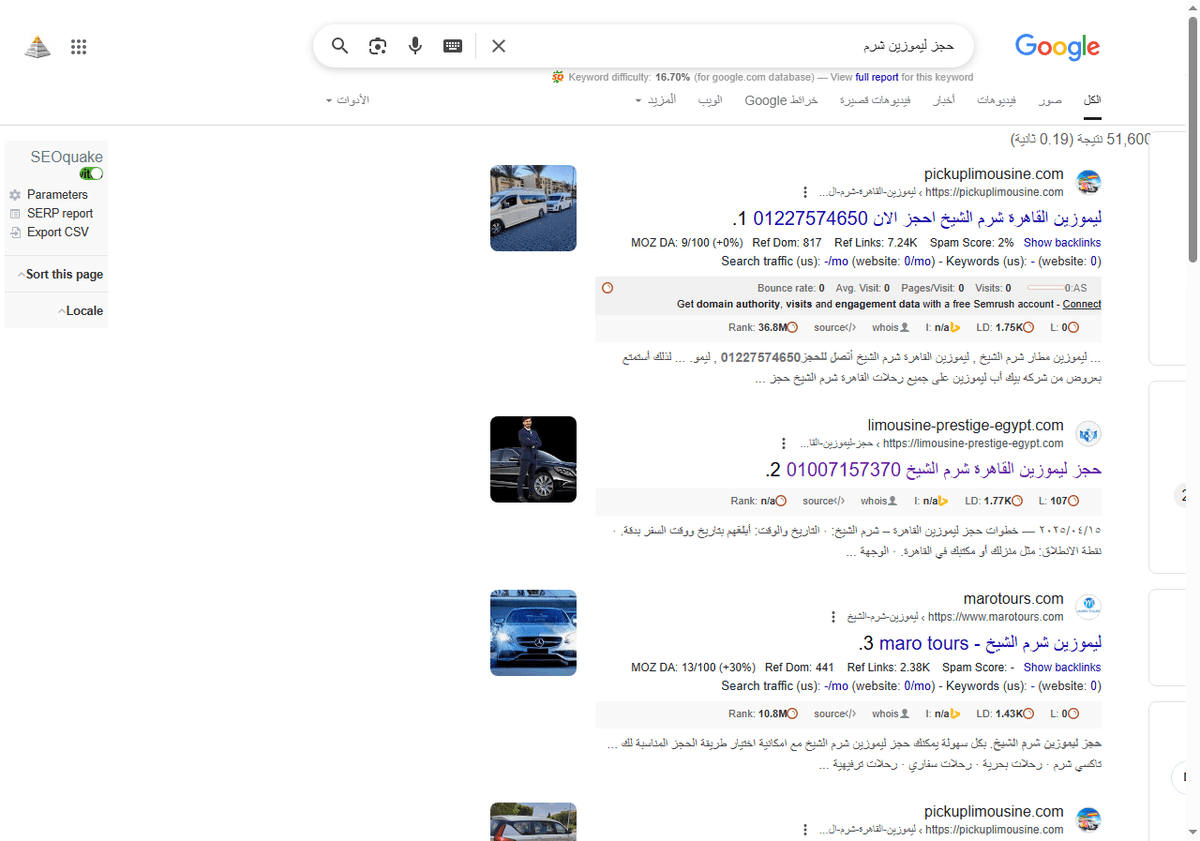Viewport: 1200px width, 841px height.
Task: Clear the search query with the X icon
Action: pyautogui.click(x=498, y=45)
